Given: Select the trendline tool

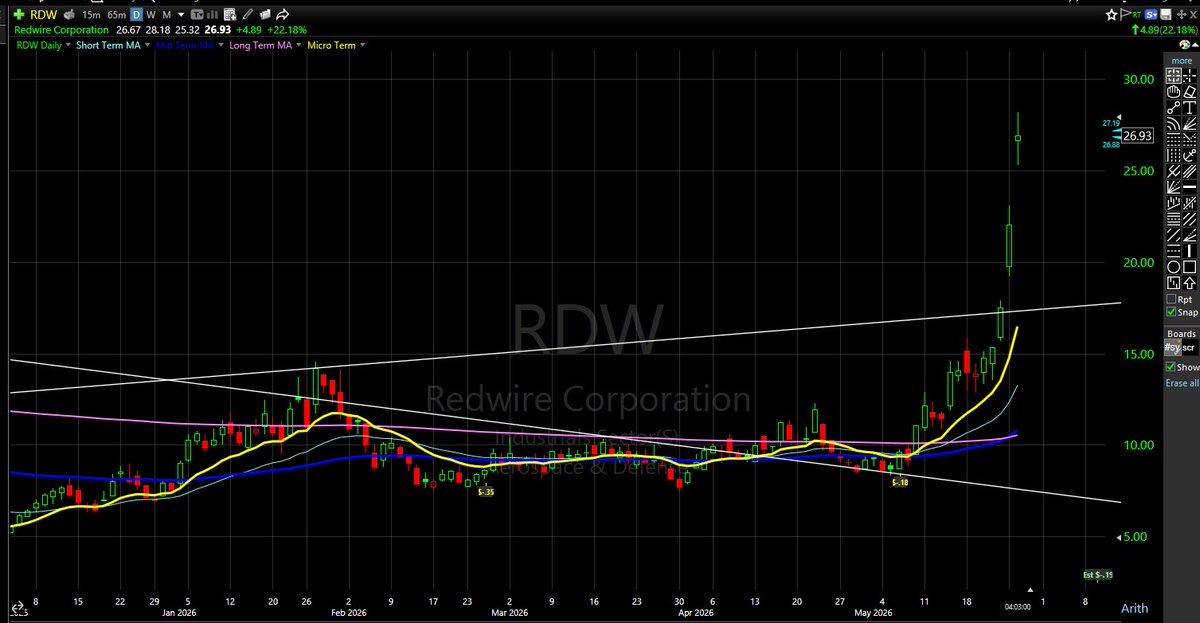Looking at the screenshot, I should [1174, 108].
